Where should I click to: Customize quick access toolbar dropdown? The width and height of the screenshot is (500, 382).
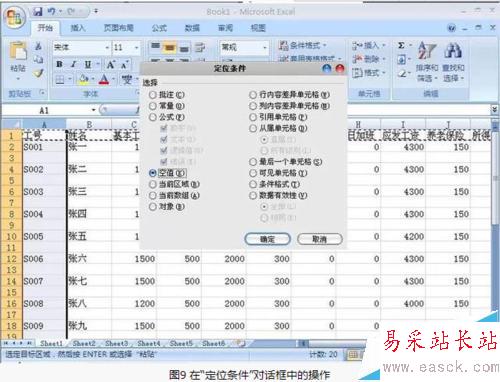click(x=96, y=11)
